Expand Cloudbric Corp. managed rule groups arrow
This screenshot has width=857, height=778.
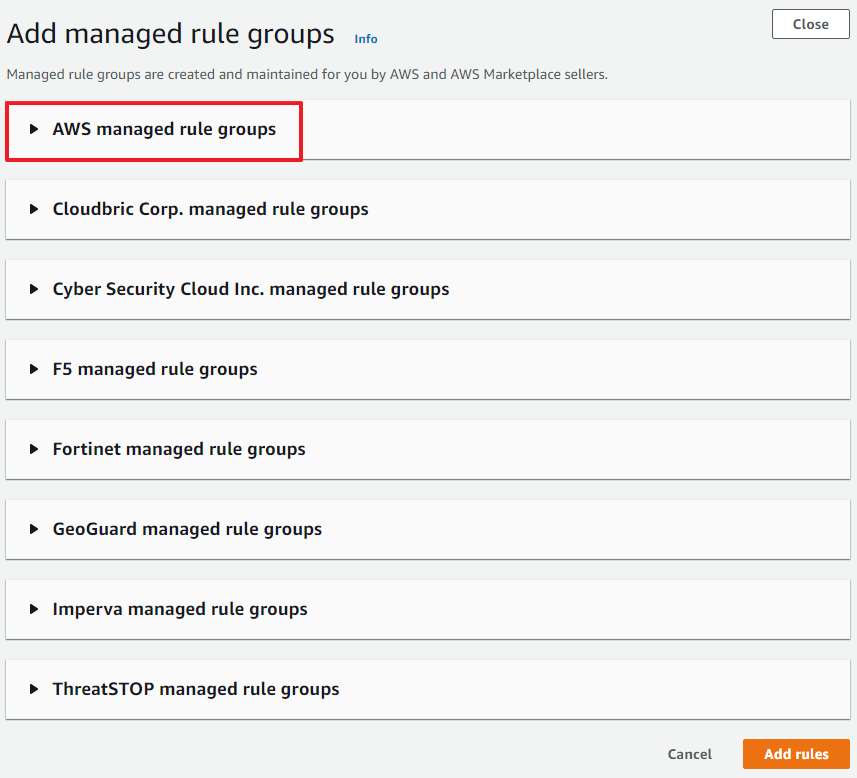[x=34, y=209]
